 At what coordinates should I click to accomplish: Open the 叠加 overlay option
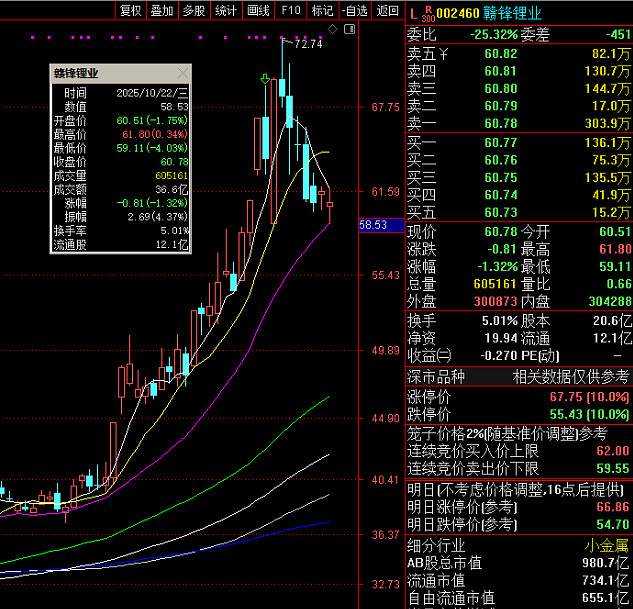coord(161,10)
